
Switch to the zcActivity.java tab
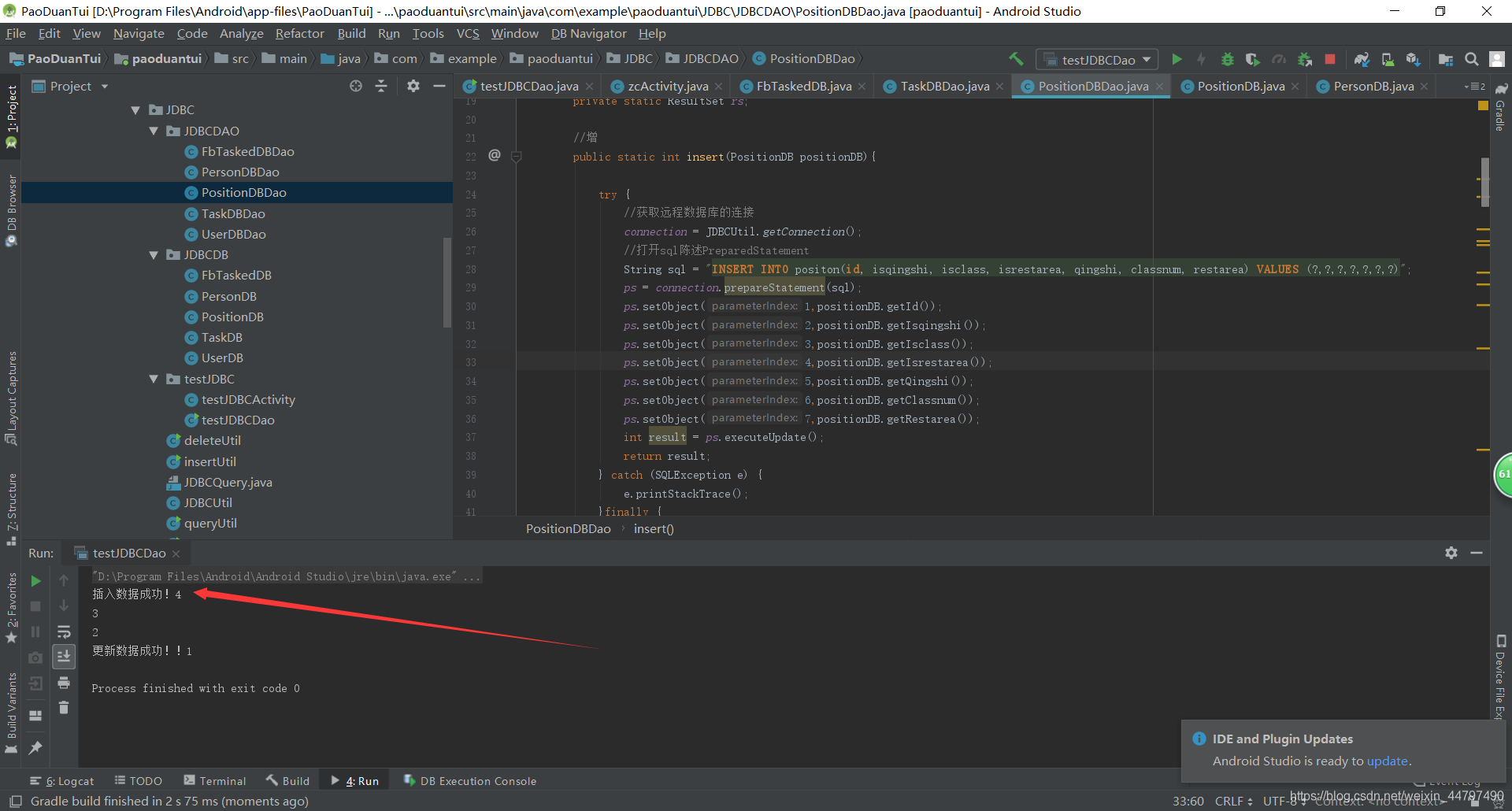(x=668, y=87)
